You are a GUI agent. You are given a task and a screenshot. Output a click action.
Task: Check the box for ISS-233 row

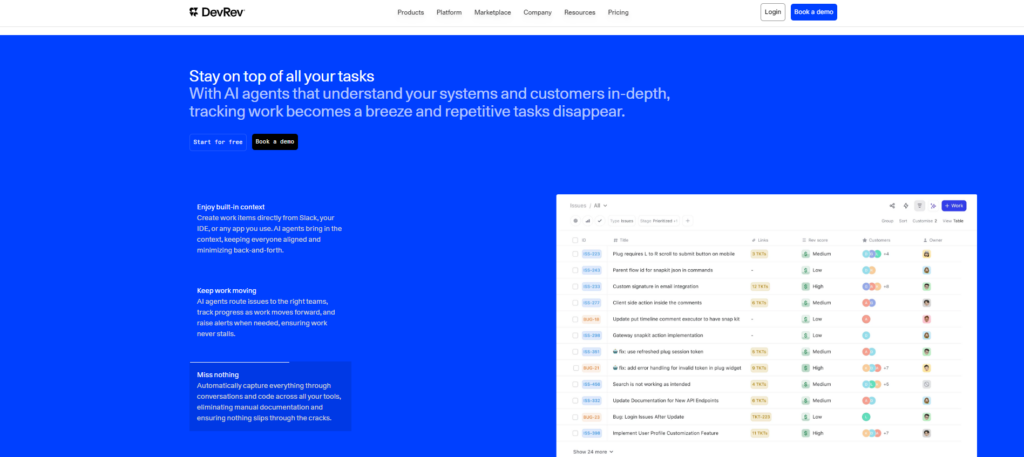(575, 287)
